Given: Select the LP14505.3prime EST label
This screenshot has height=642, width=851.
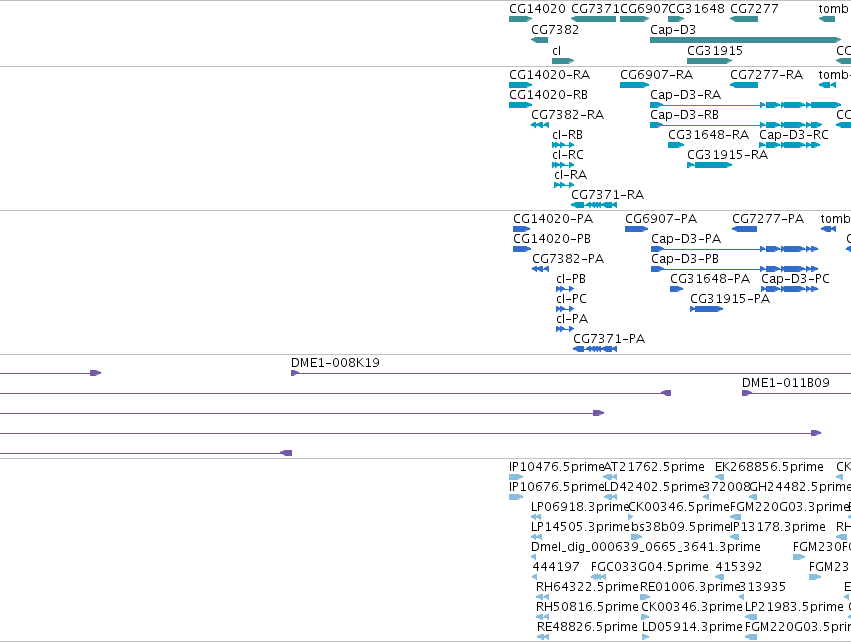Looking at the screenshot, I should click(x=580, y=527).
